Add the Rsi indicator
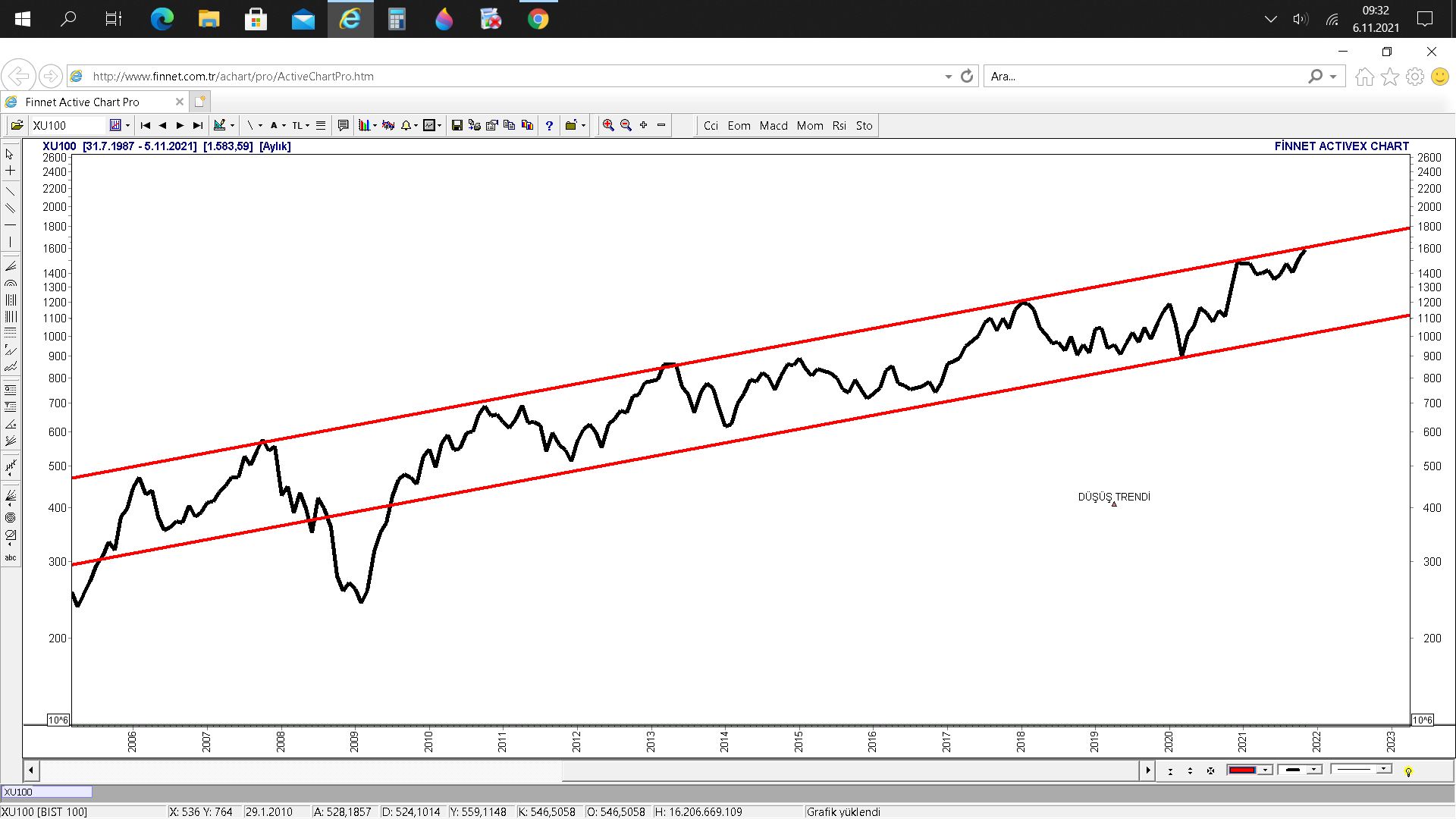 839,126
